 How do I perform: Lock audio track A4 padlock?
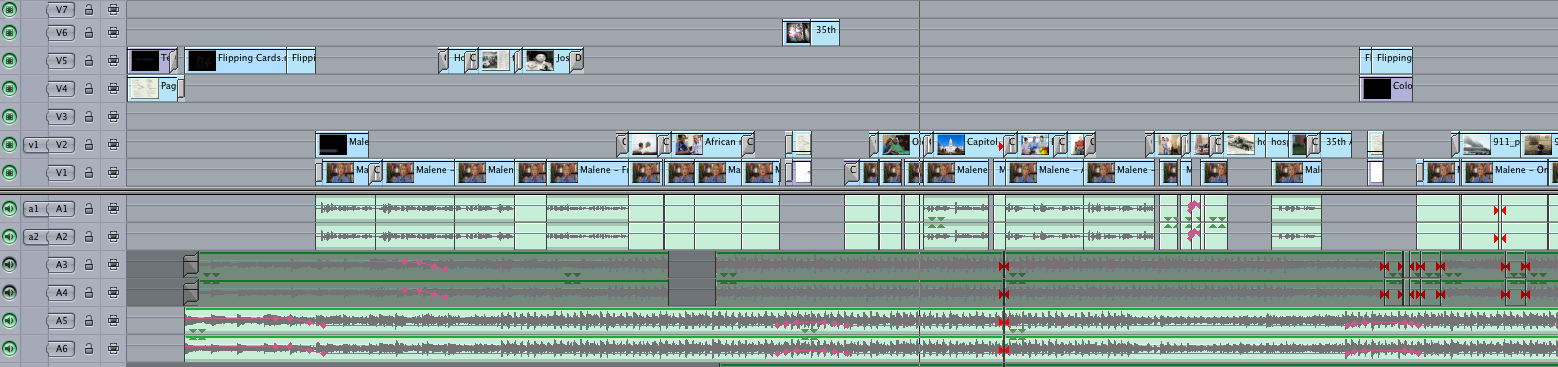coord(89,293)
